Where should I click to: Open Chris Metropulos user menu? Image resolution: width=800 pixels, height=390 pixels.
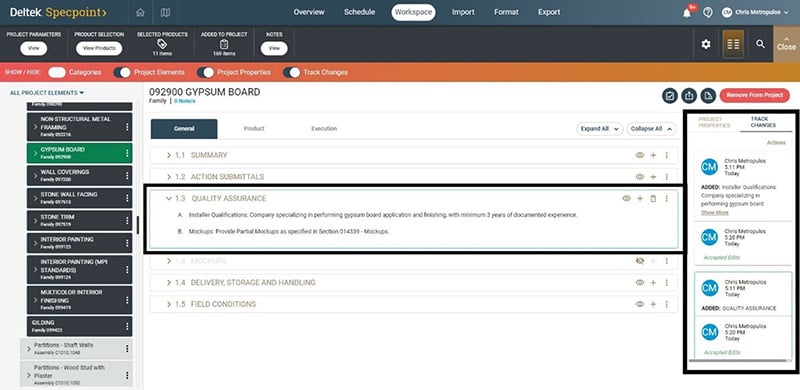pyautogui.click(x=755, y=13)
